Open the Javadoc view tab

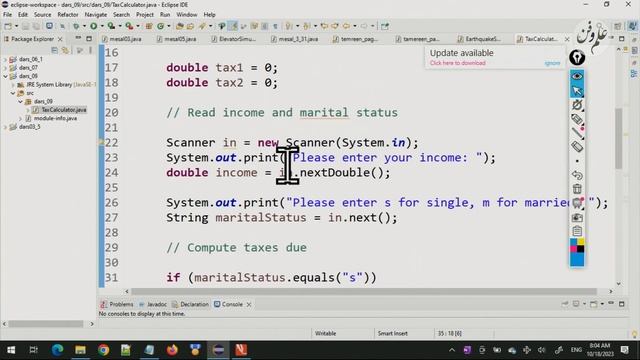click(x=153, y=304)
